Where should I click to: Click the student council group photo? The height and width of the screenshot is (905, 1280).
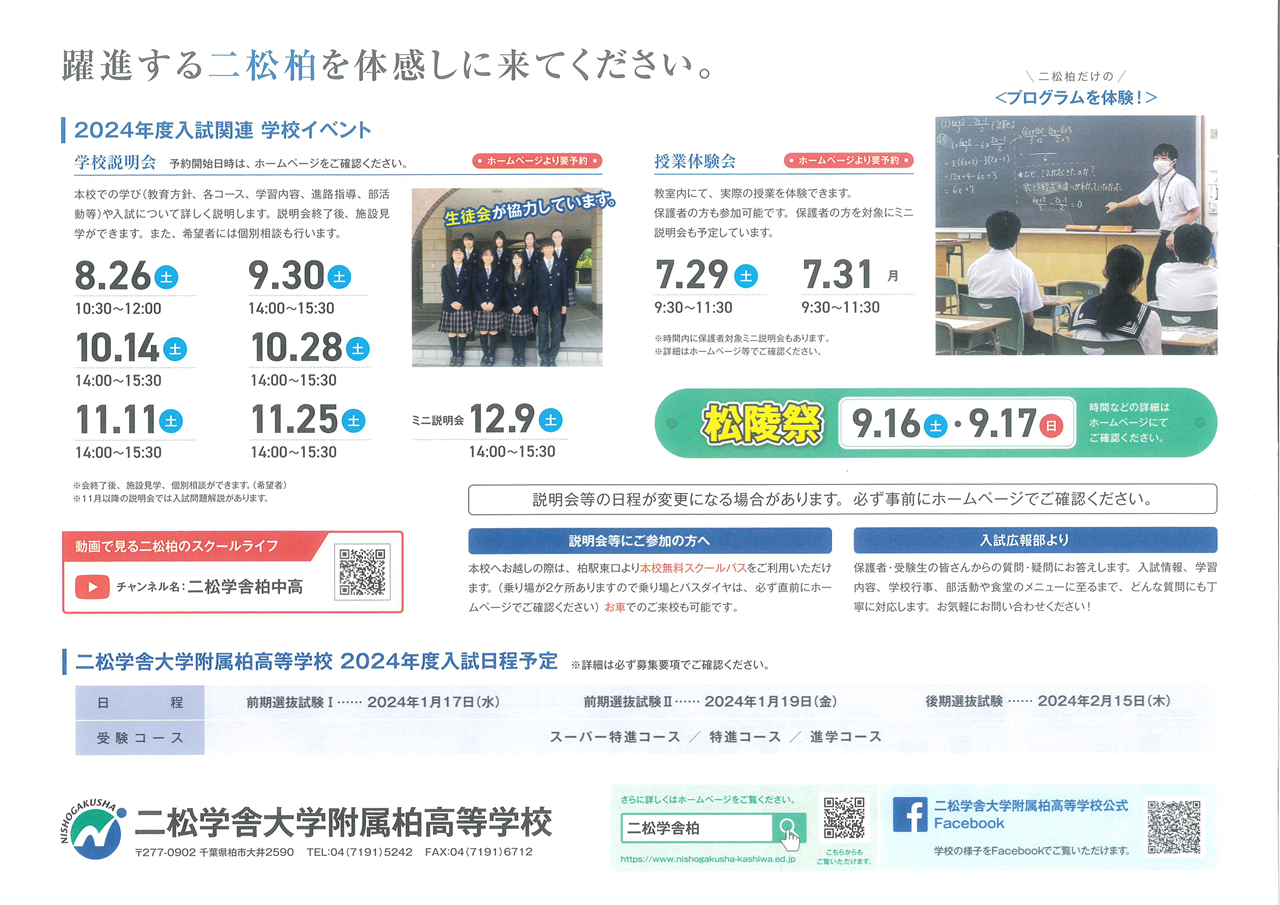click(507, 277)
